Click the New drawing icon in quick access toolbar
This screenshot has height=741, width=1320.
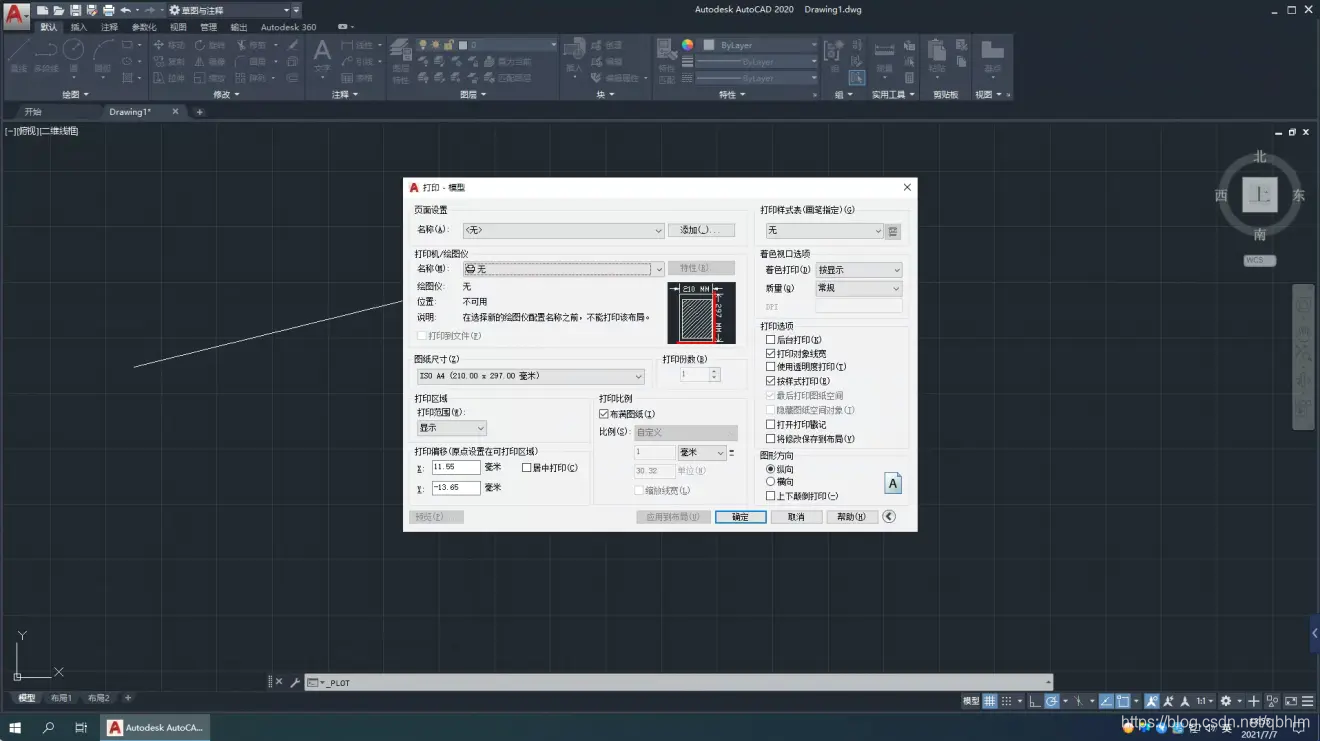click(x=42, y=10)
